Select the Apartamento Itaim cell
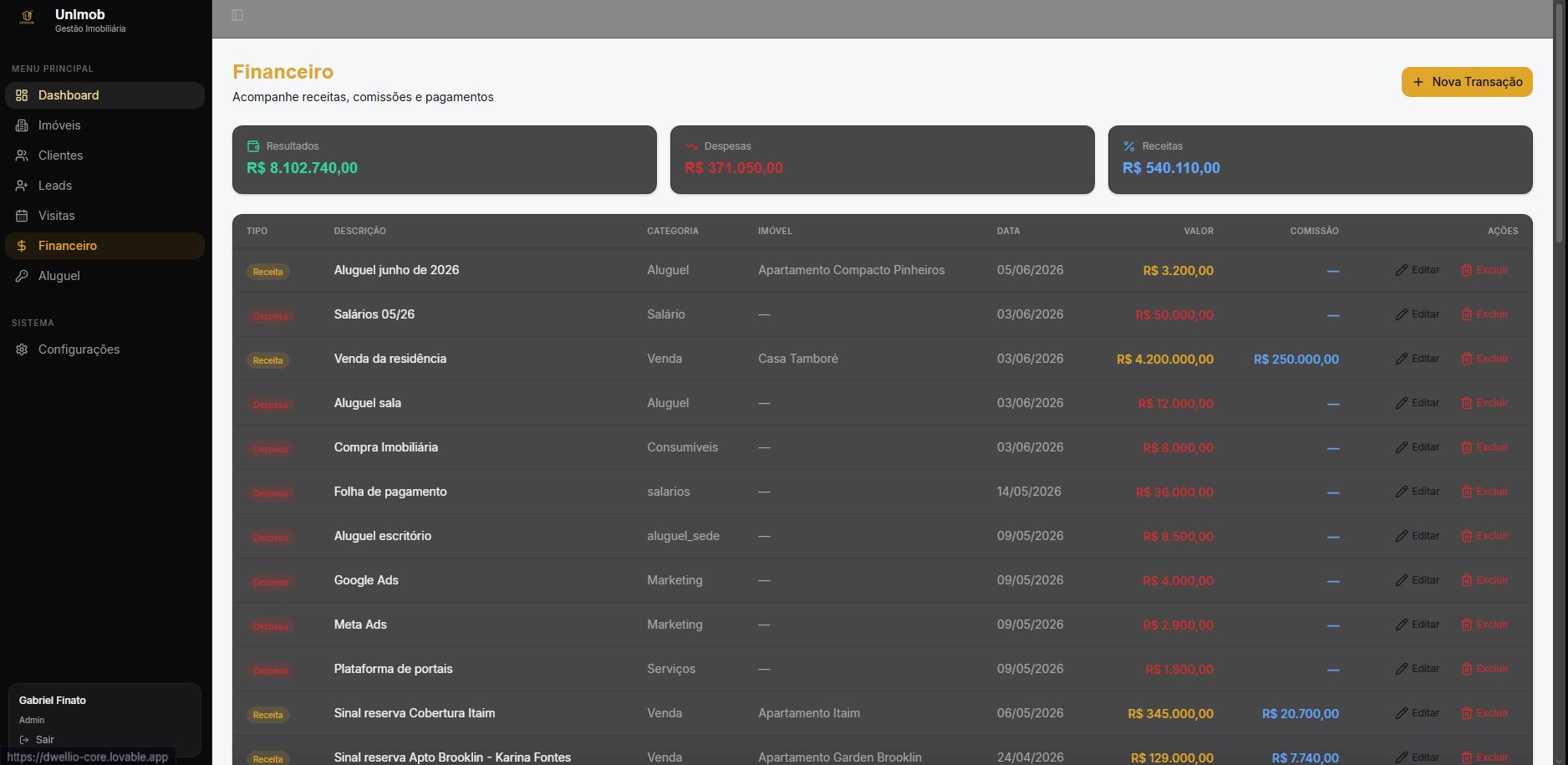Image resolution: width=1568 pixels, height=765 pixels. (x=809, y=713)
